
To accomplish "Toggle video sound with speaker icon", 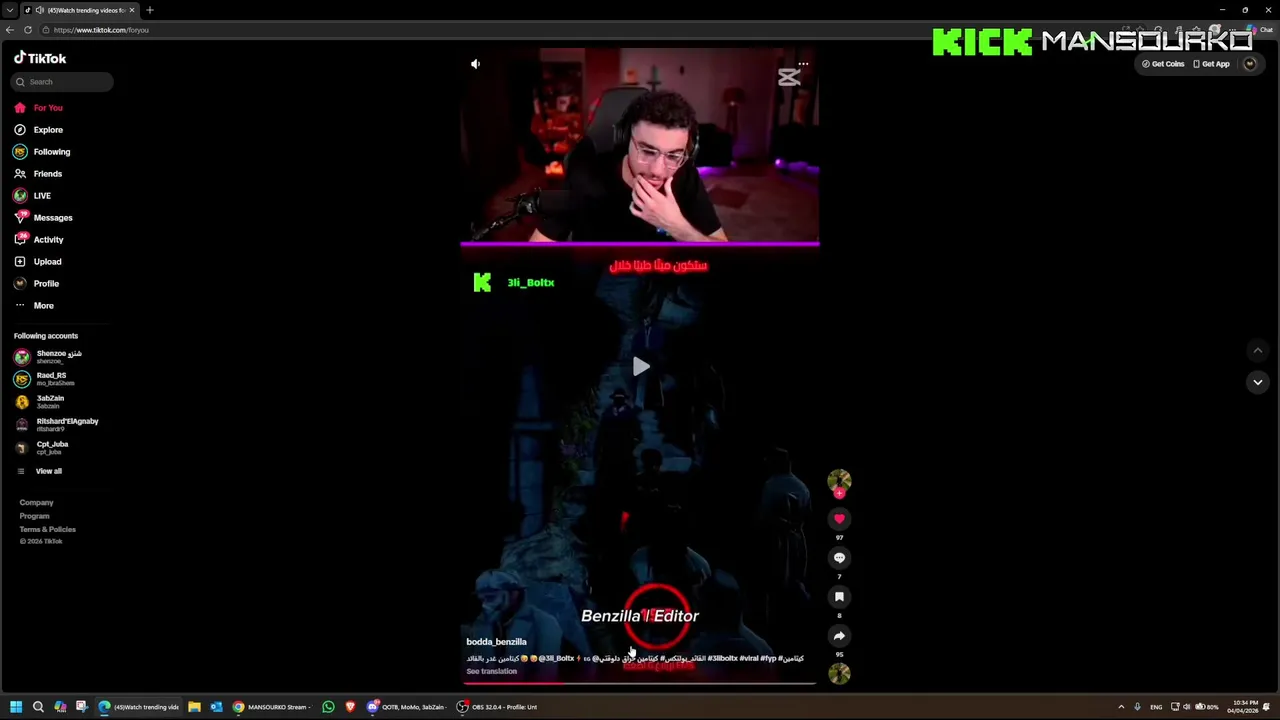I will 476,64.
